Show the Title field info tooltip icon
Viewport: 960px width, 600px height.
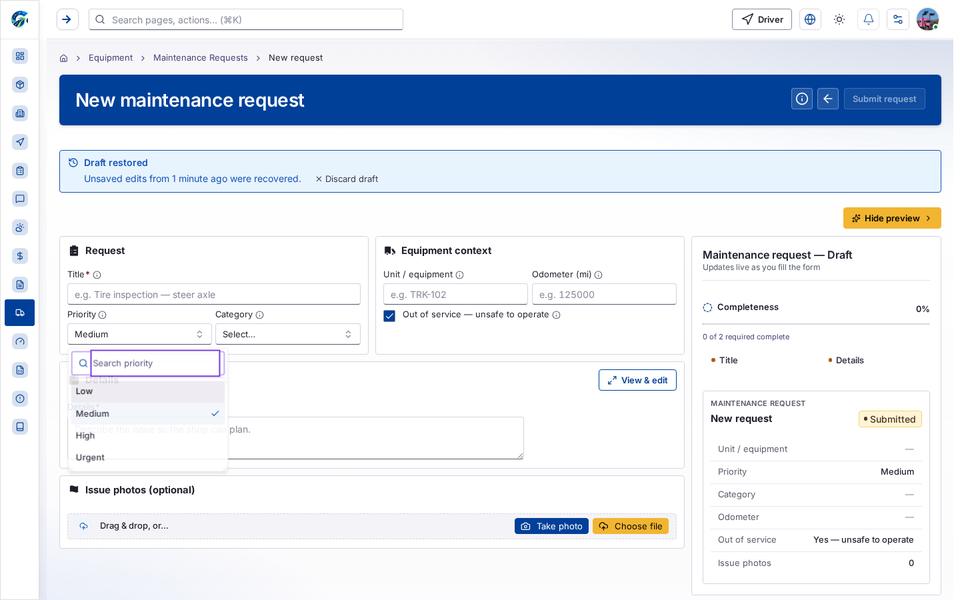click(x=97, y=275)
